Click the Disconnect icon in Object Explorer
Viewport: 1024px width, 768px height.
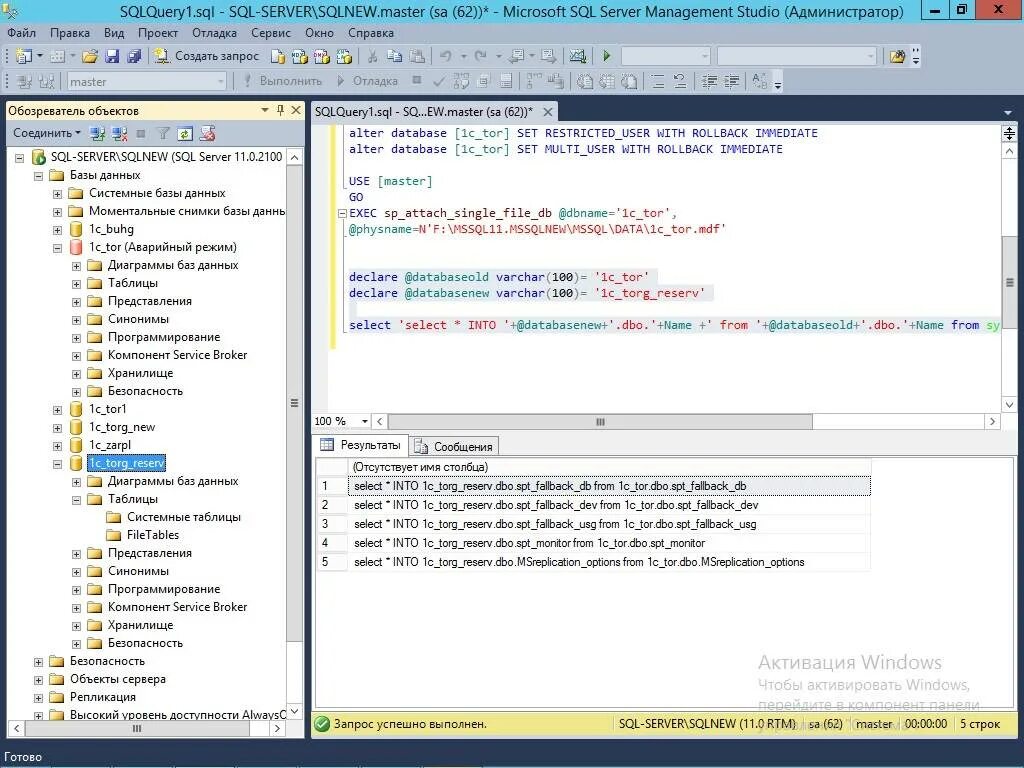click(x=120, y=134)
